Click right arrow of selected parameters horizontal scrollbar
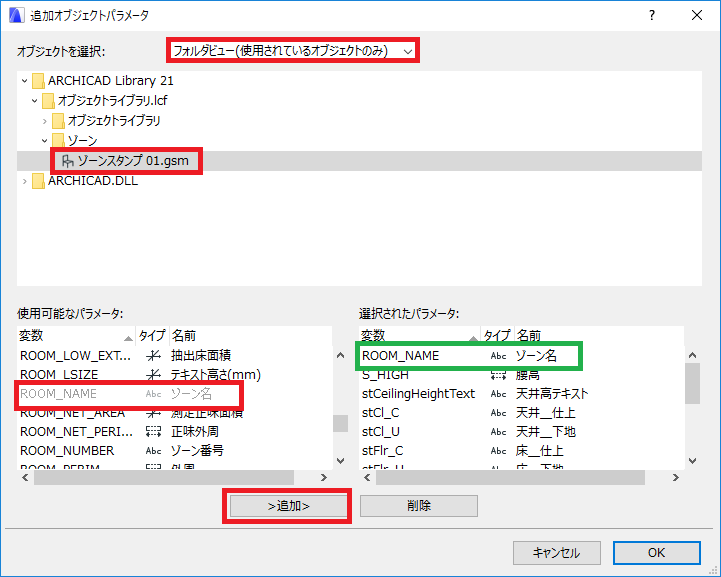Viewport: 721px width, 577px height. click(675, 478)
